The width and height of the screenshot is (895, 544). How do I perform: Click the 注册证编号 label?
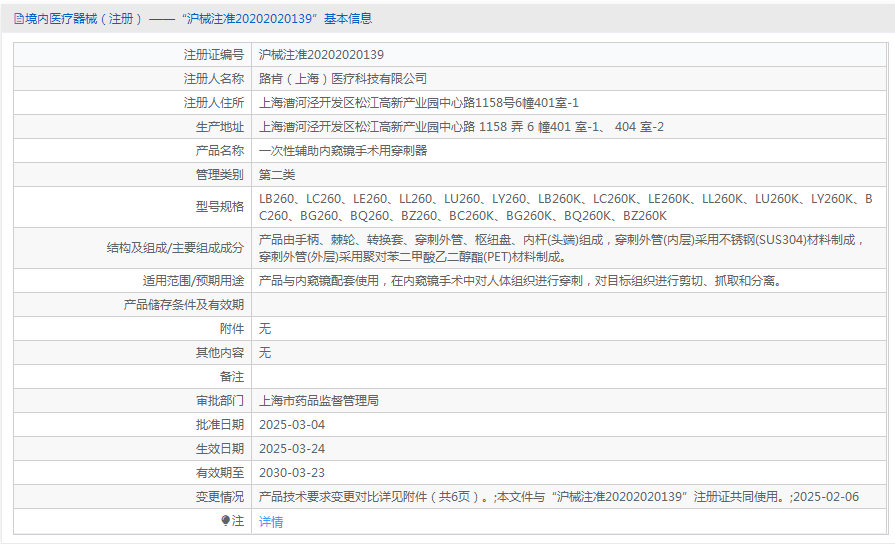[x=213, y=55]
